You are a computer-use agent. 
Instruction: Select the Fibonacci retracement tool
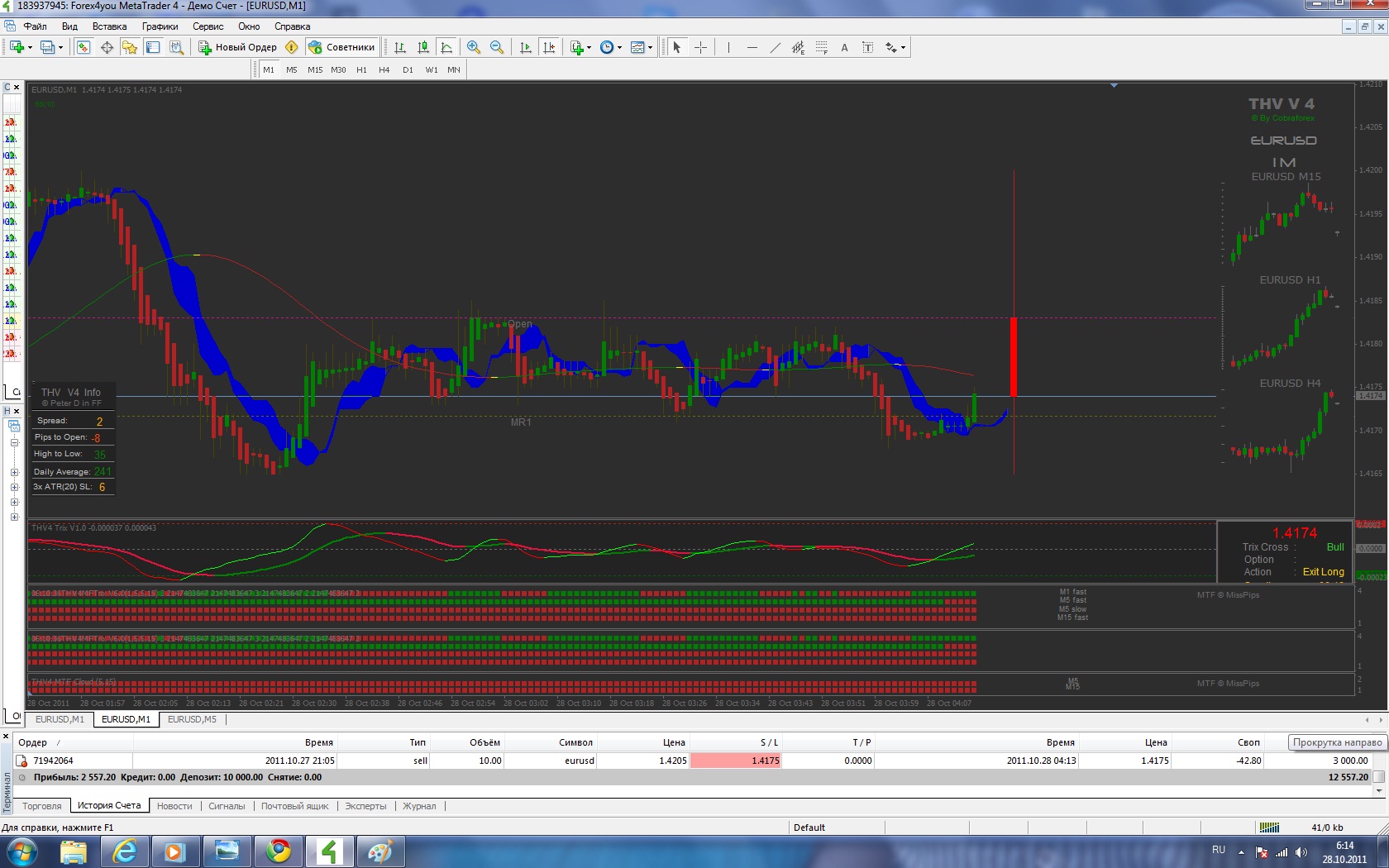click(821, 47)
